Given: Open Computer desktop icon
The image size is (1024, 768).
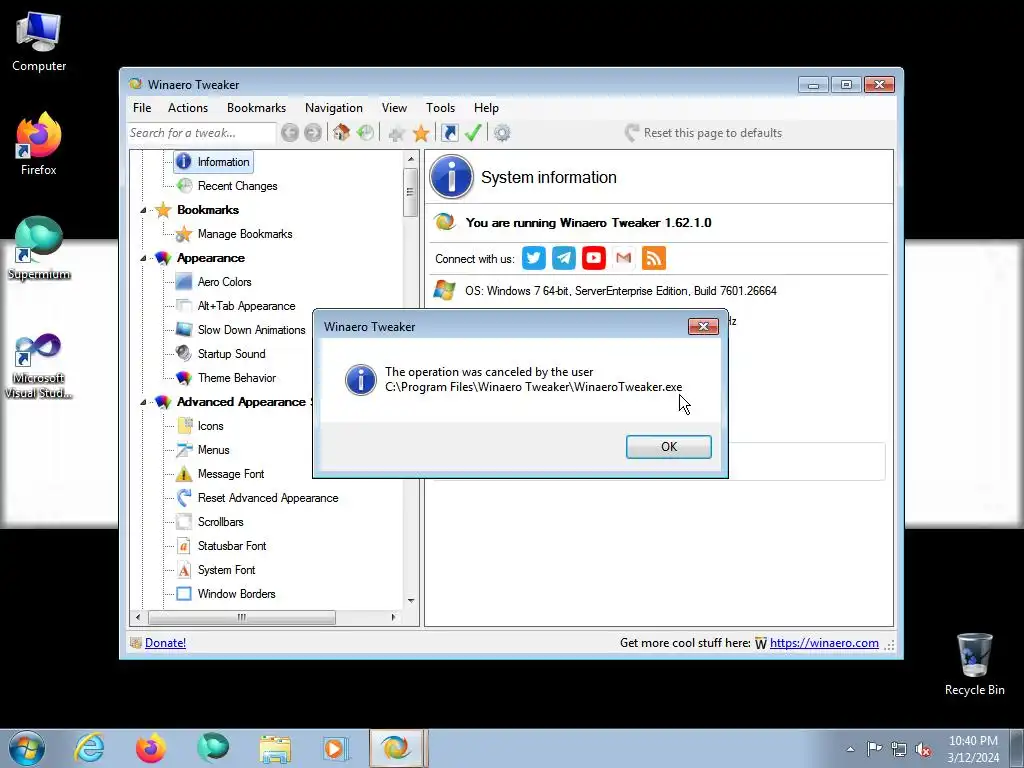Looking at the screenshot, I should coord(39,42).
